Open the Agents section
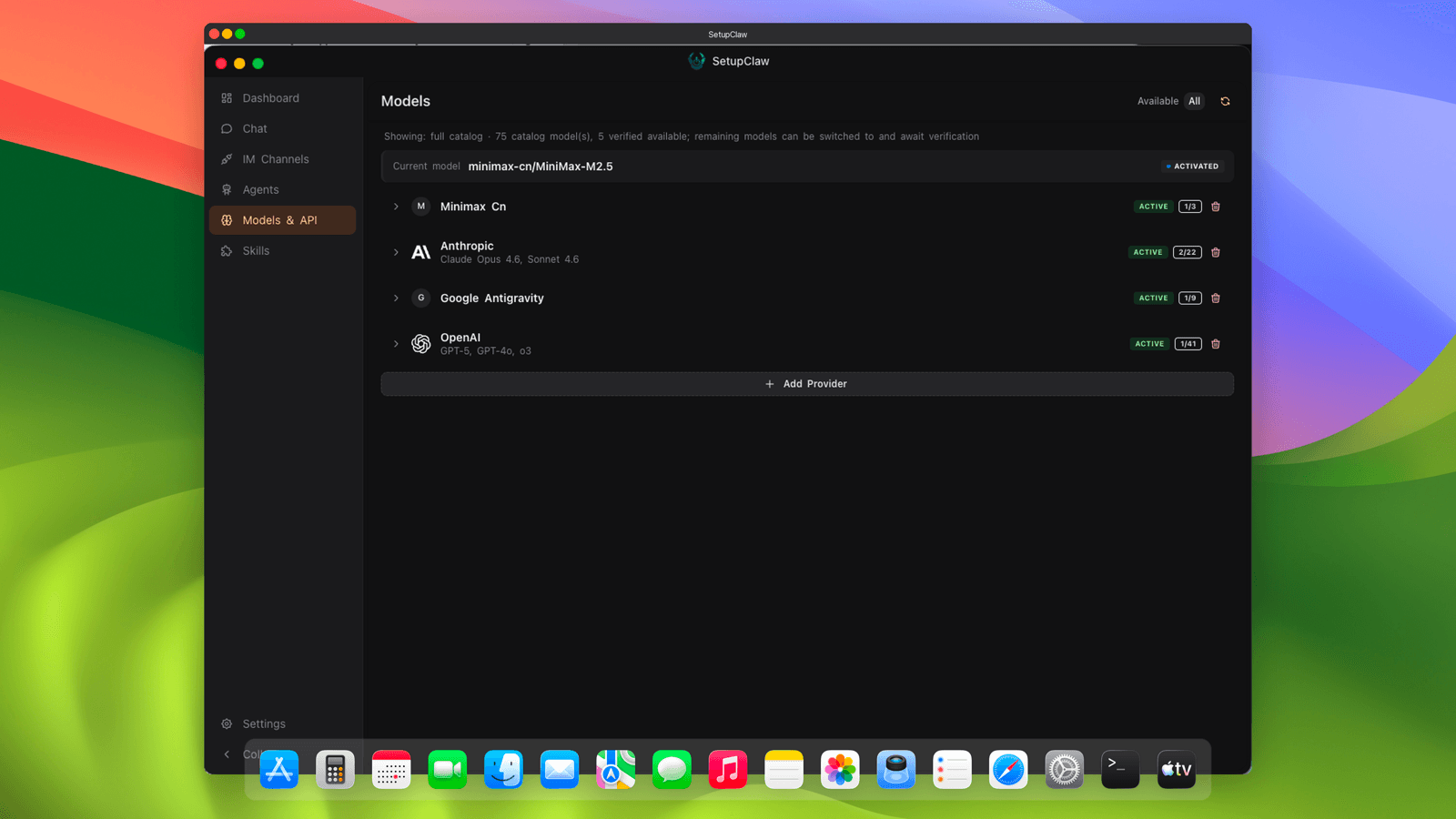 click(x=282, y=189)
